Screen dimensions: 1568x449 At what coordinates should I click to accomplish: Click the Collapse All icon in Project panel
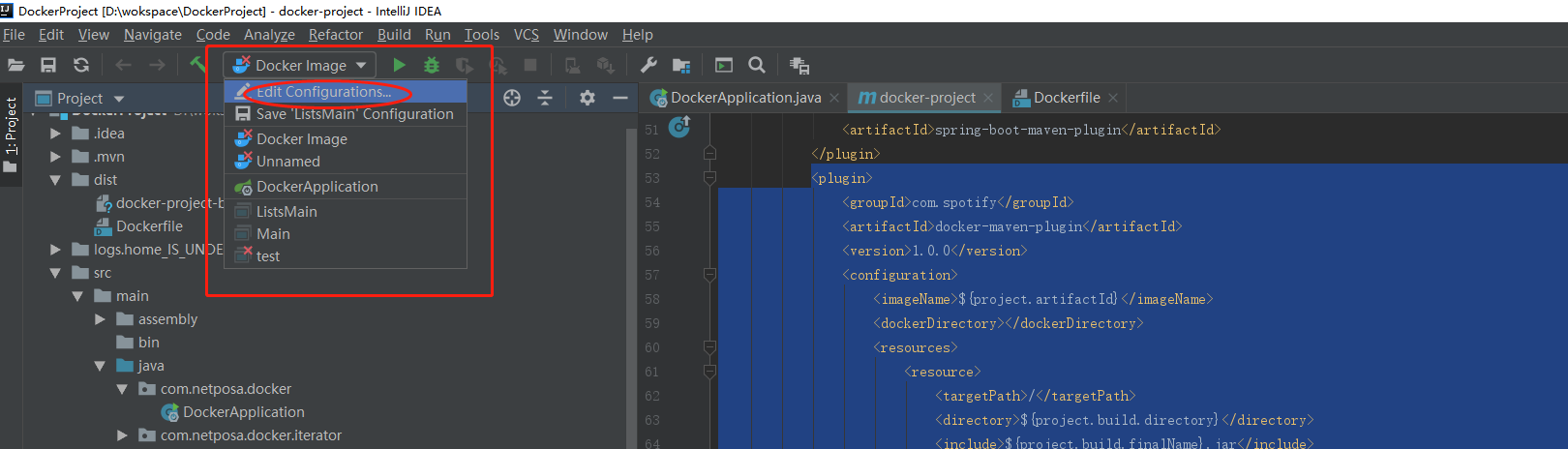click(545, 98)
